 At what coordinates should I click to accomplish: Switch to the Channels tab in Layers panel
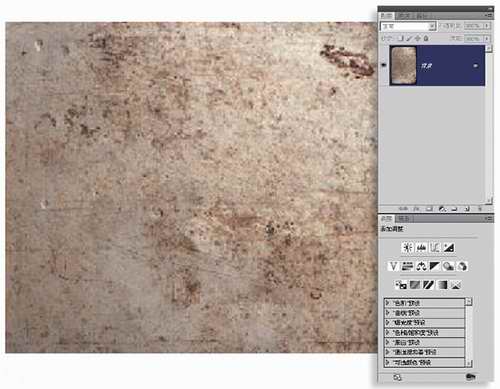(403, 16)
